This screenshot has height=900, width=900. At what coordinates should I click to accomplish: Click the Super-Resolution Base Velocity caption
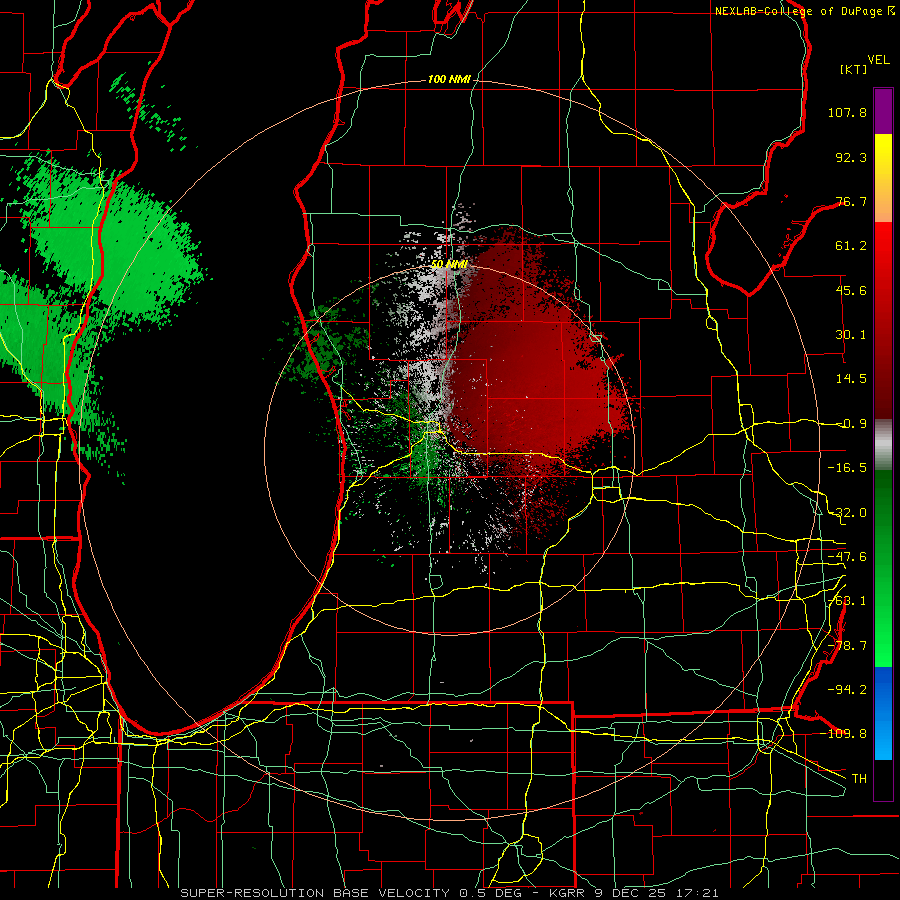449,893
